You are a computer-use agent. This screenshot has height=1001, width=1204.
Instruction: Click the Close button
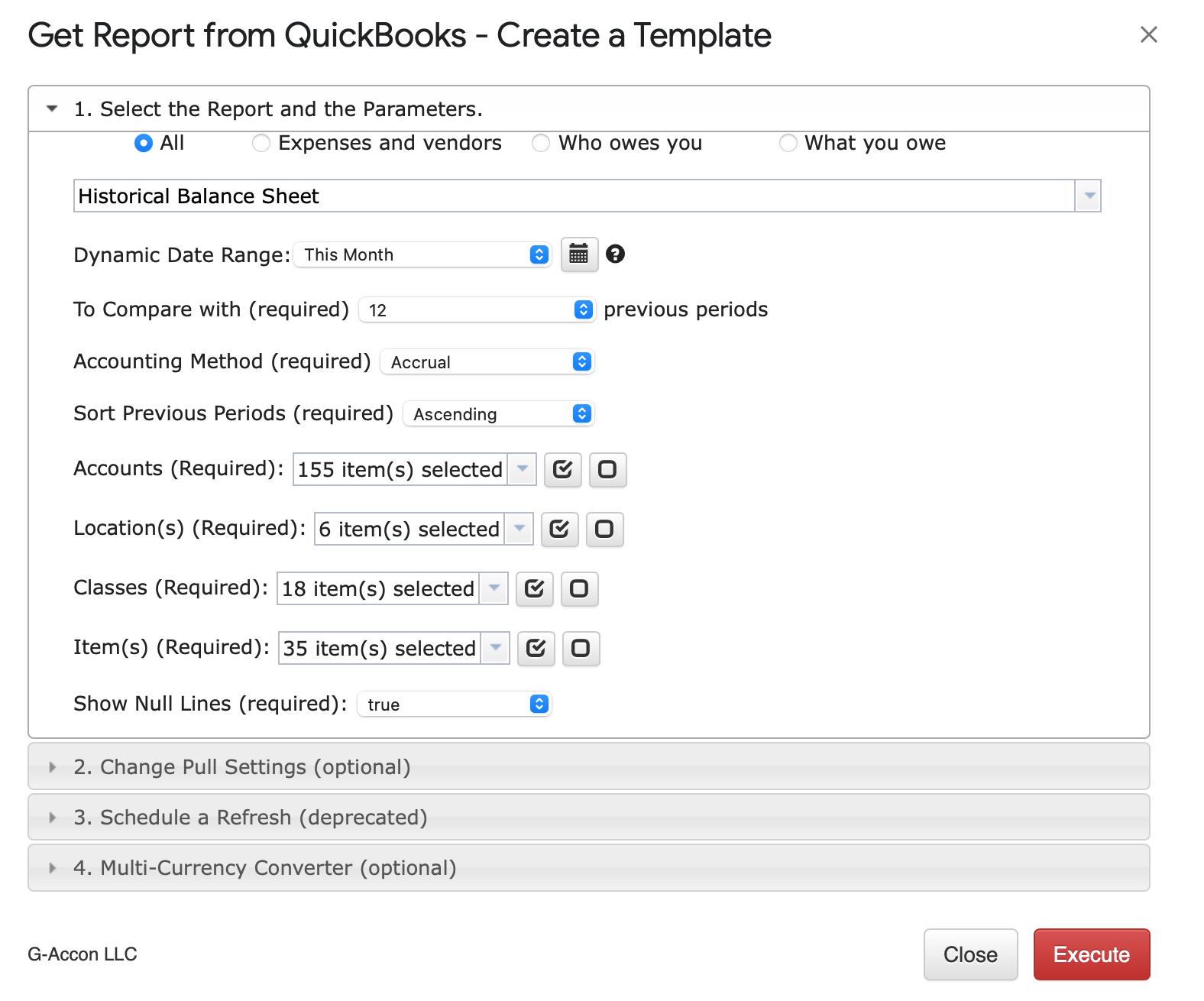tap(970, 954)
